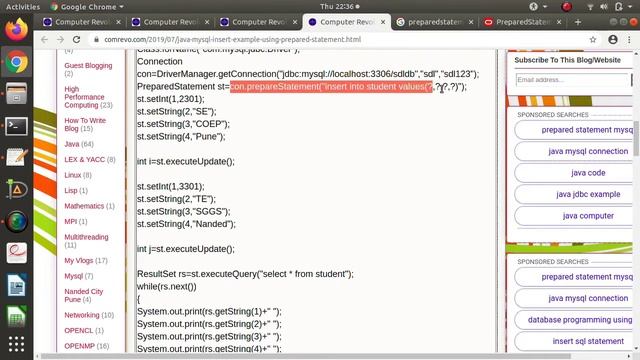
Task: Open Google Chrome dock icon
Action: (x=16, y=62)
